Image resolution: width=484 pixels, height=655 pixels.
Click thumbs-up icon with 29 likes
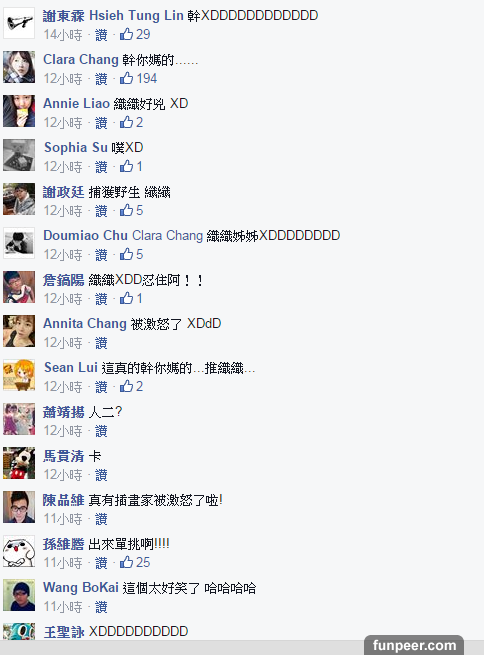click(126, 34)
